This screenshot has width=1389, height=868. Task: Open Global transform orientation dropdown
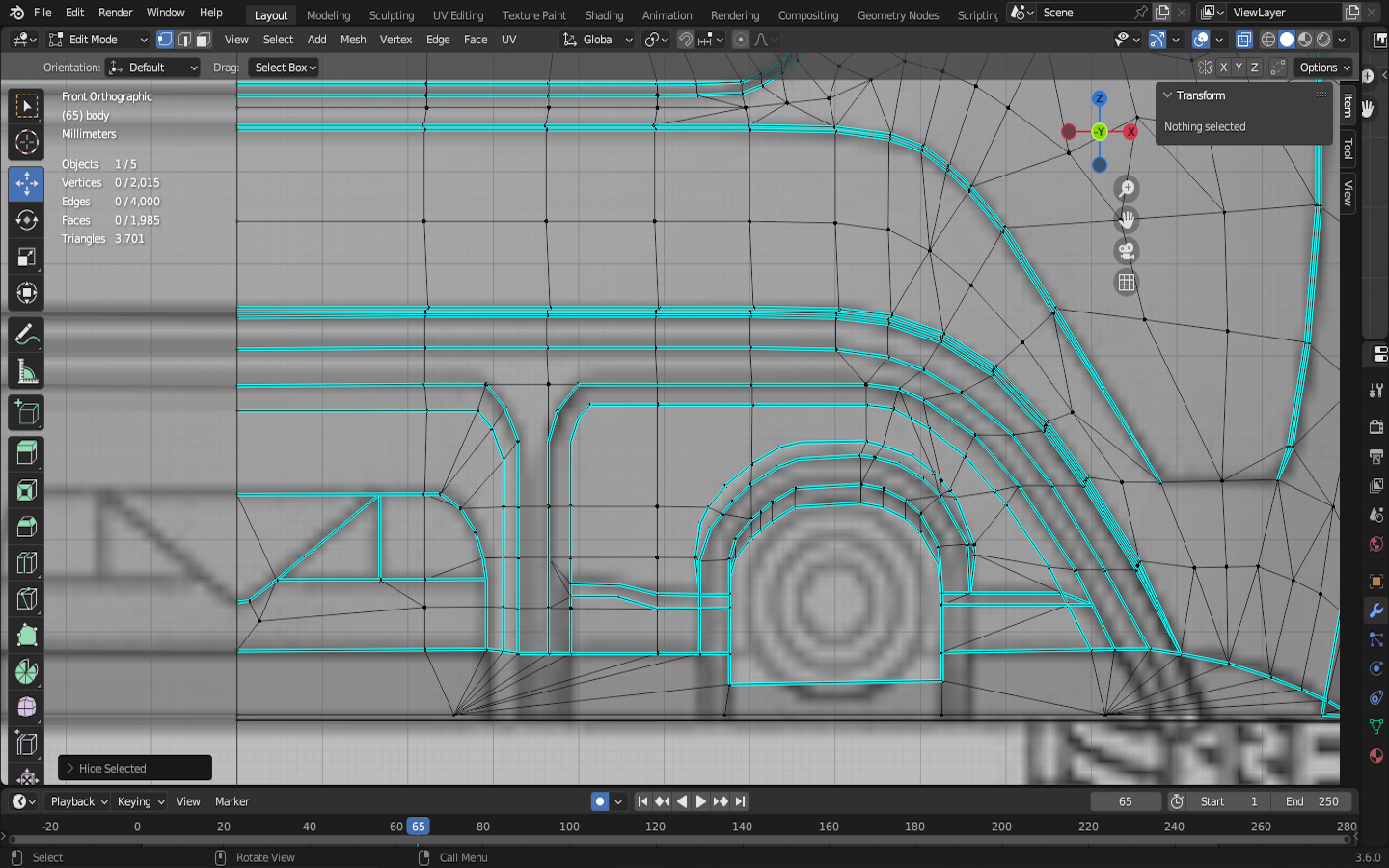pyautogui.click(x=597, y=40)
